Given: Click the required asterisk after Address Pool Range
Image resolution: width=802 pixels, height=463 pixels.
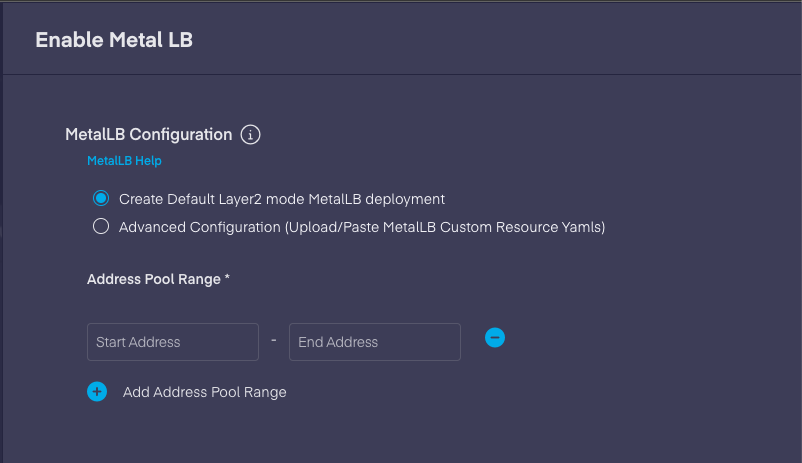Looking at the screenshot, I should pyautogui.click(x=227, y=279).
